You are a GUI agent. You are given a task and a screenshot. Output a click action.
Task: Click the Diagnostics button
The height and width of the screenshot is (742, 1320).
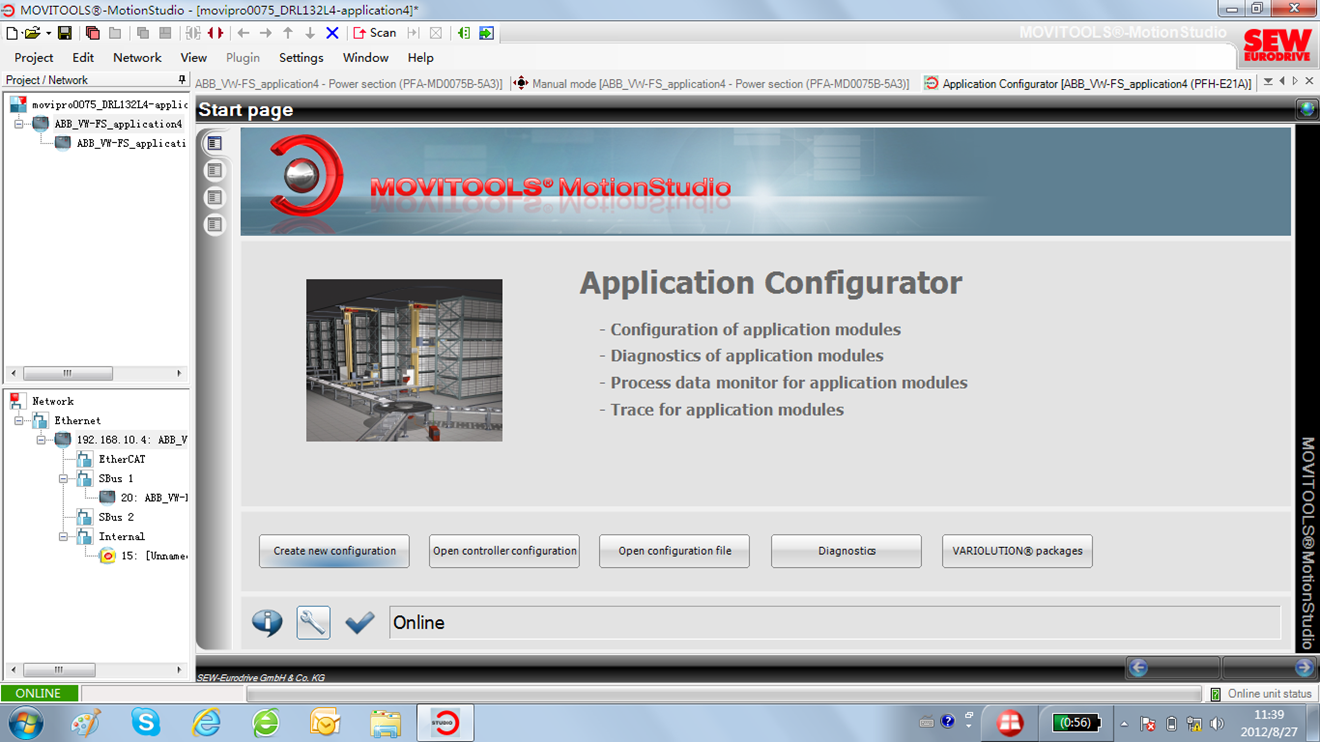[846, 551]
